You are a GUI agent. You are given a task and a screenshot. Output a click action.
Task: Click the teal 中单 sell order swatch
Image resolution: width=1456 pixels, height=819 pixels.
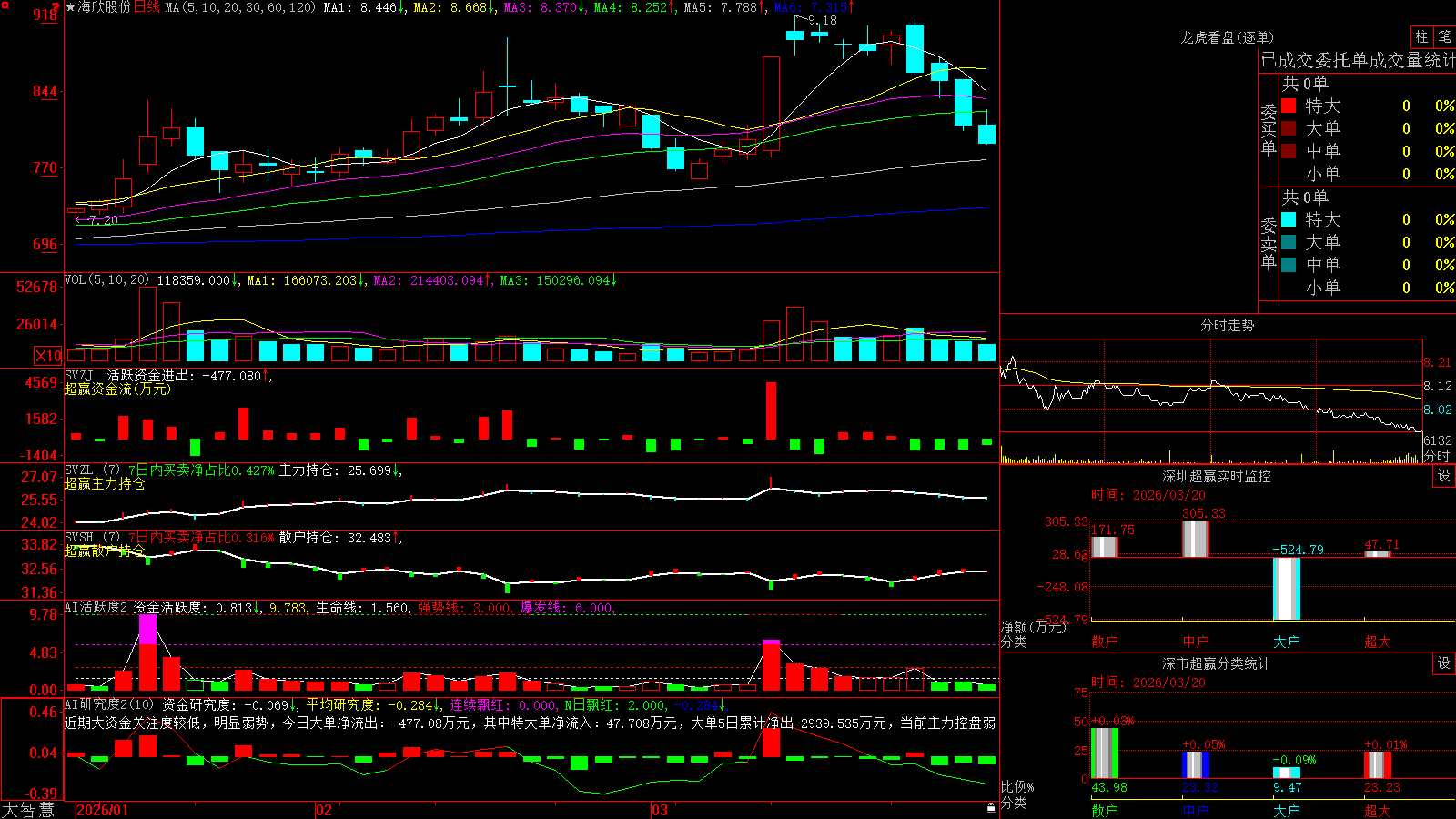(x=1289, y=265)
